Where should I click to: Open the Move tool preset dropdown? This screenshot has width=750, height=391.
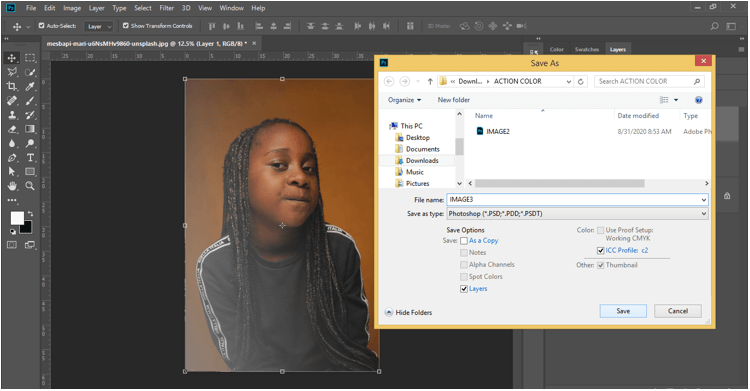28,26
